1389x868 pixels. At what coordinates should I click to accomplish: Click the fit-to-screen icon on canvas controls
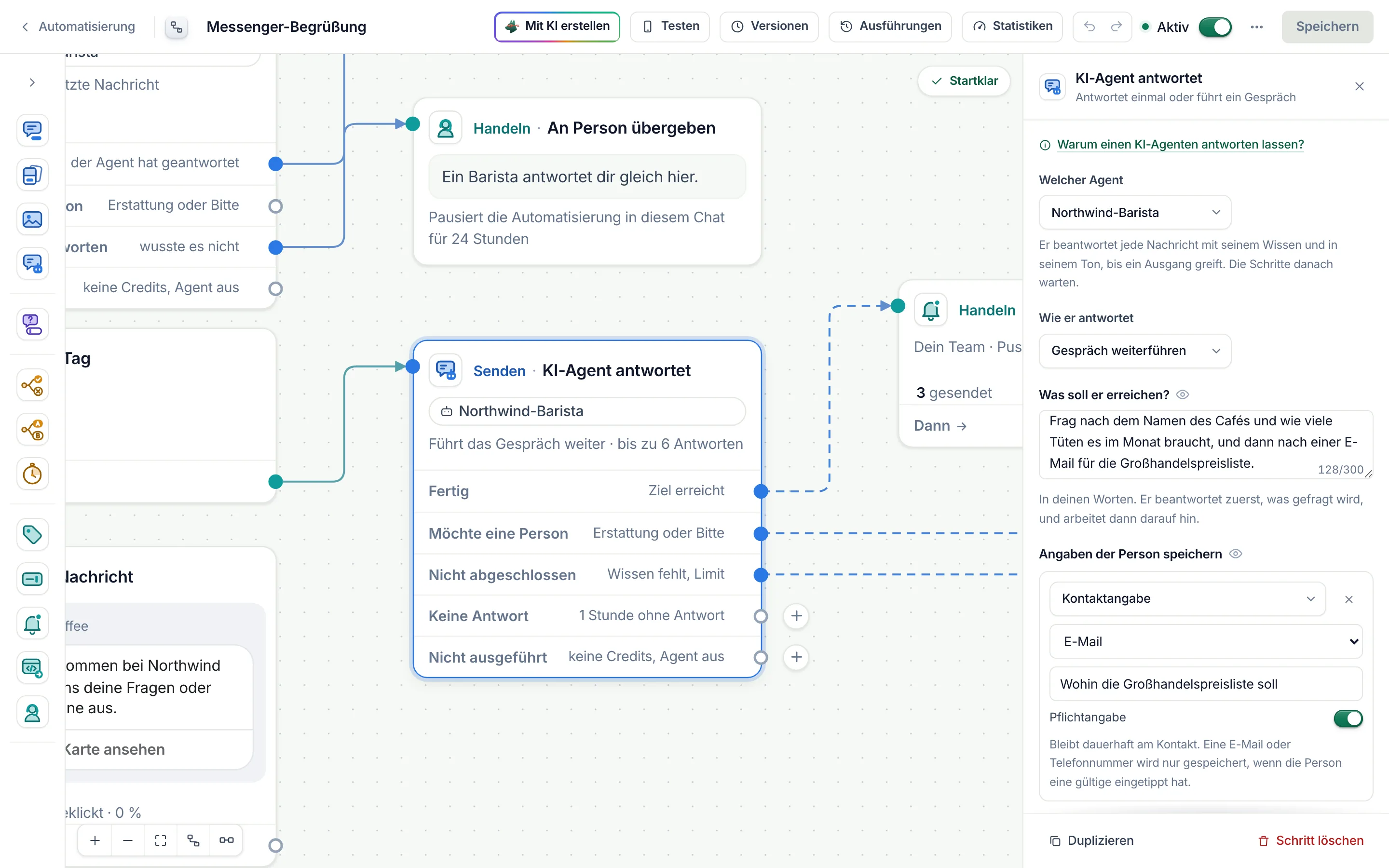pos(161,841)
